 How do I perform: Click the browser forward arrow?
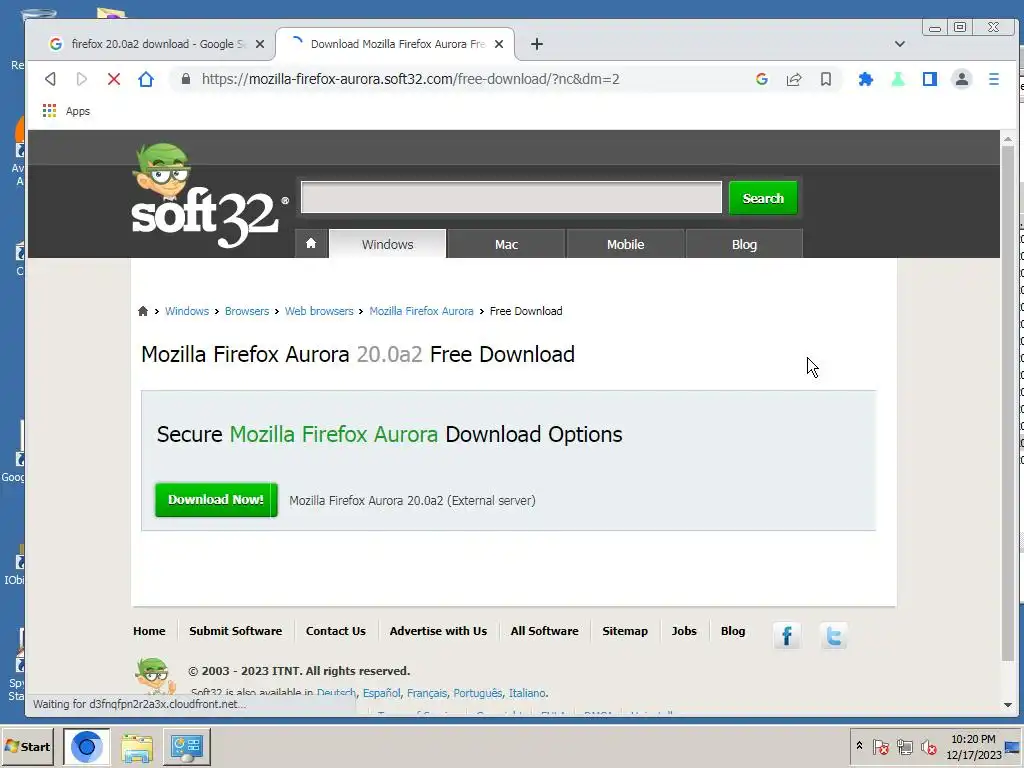click(82, 79)
